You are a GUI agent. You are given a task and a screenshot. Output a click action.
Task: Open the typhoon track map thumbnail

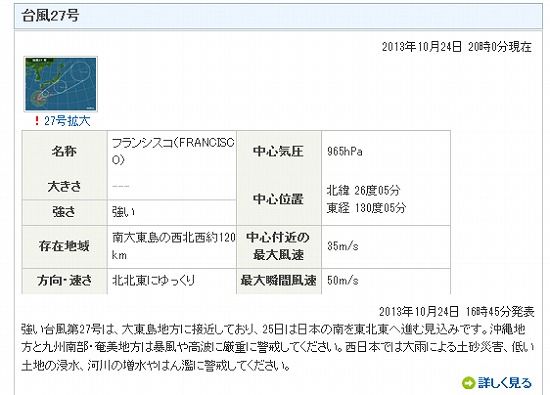pyautogui.click(x=60, y=84)
